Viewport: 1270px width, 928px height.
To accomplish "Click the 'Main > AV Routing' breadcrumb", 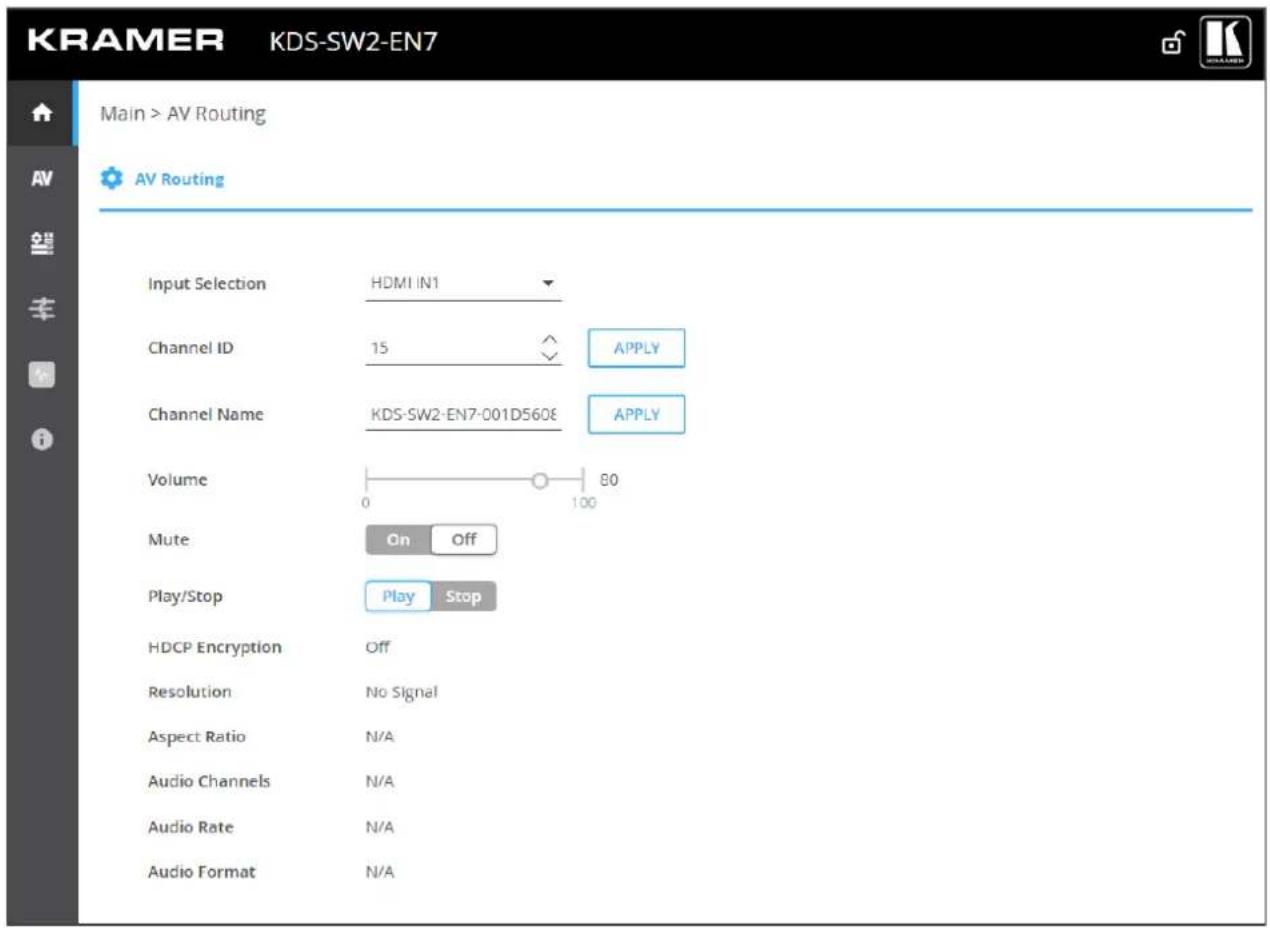I will (x=183, y=114).
